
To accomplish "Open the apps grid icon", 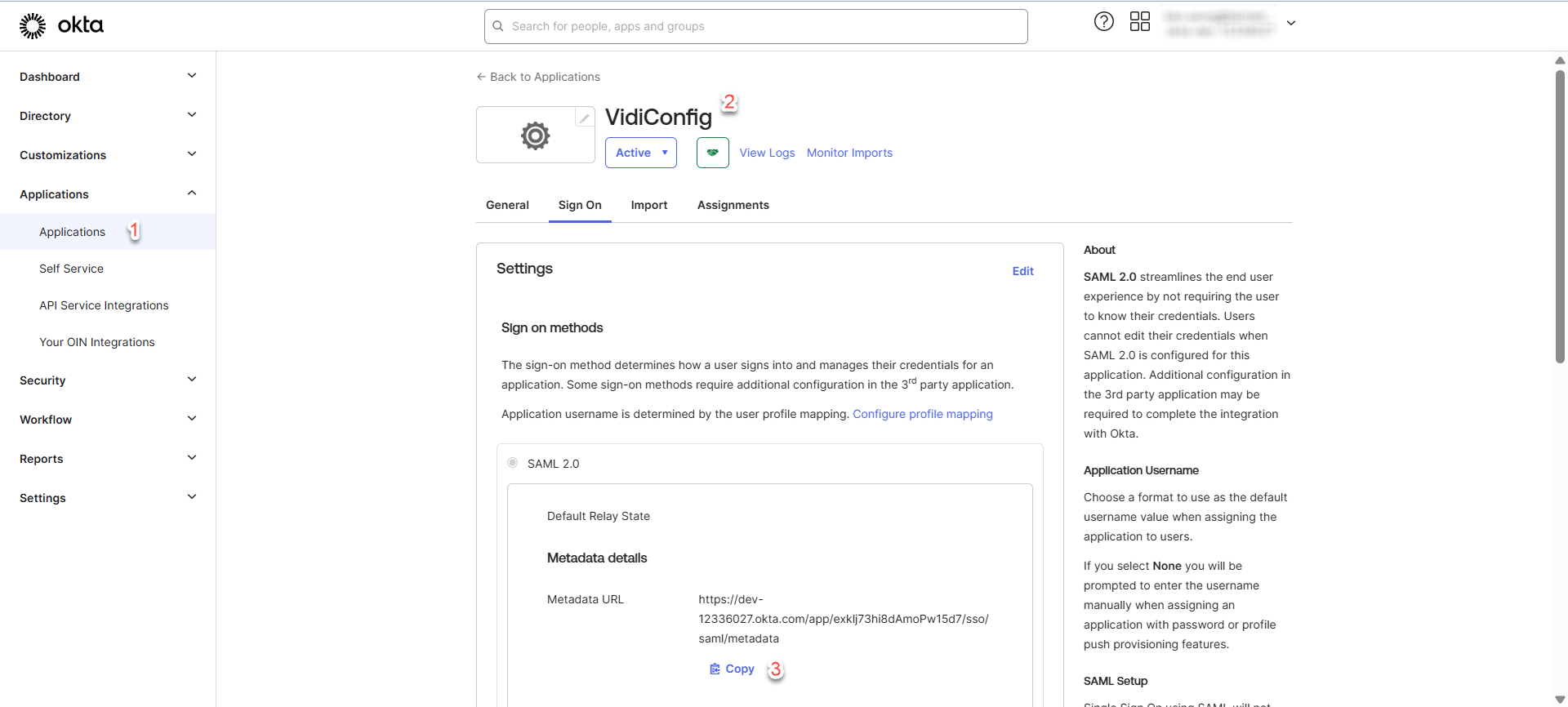I will pyautogui.click(x=1139, y=22).
